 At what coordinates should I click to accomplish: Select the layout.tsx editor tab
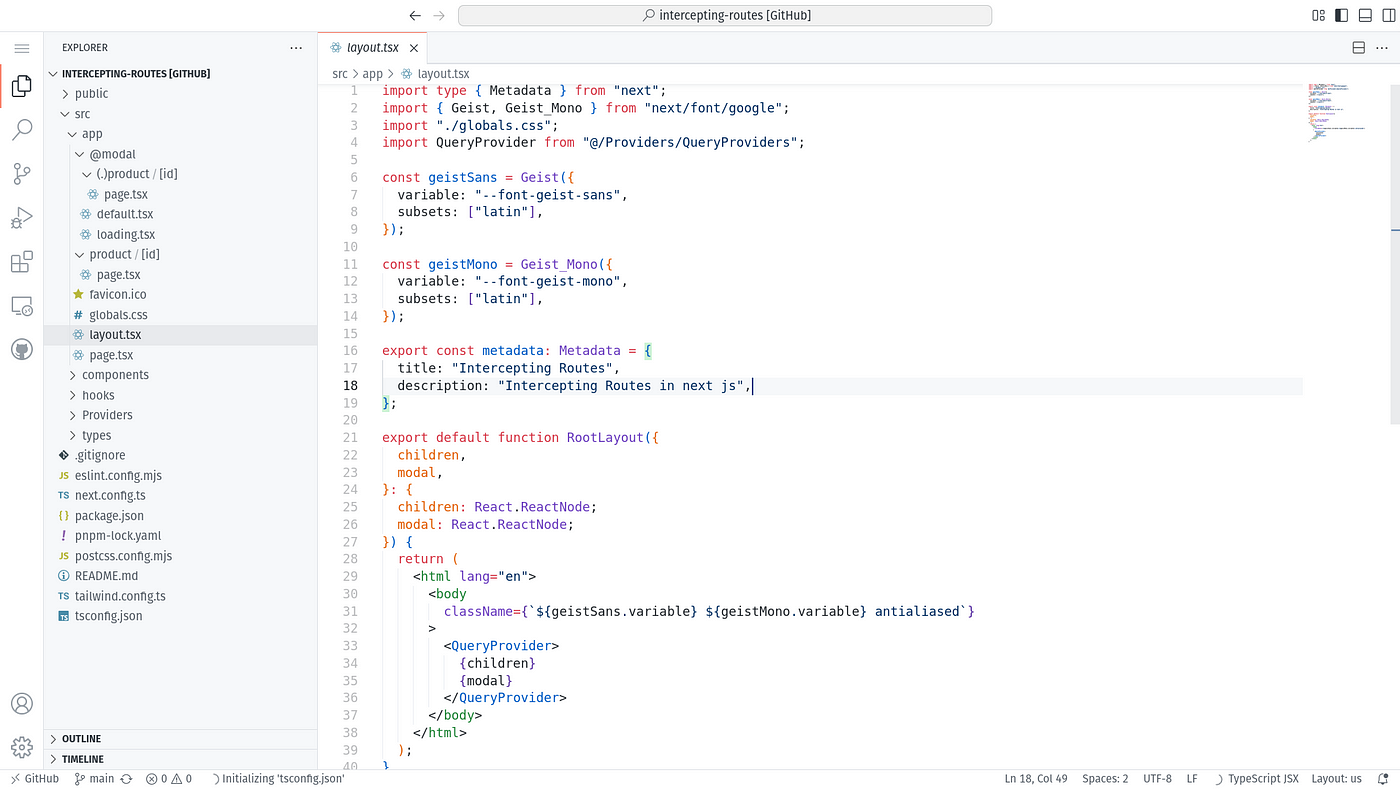point(373,48)
